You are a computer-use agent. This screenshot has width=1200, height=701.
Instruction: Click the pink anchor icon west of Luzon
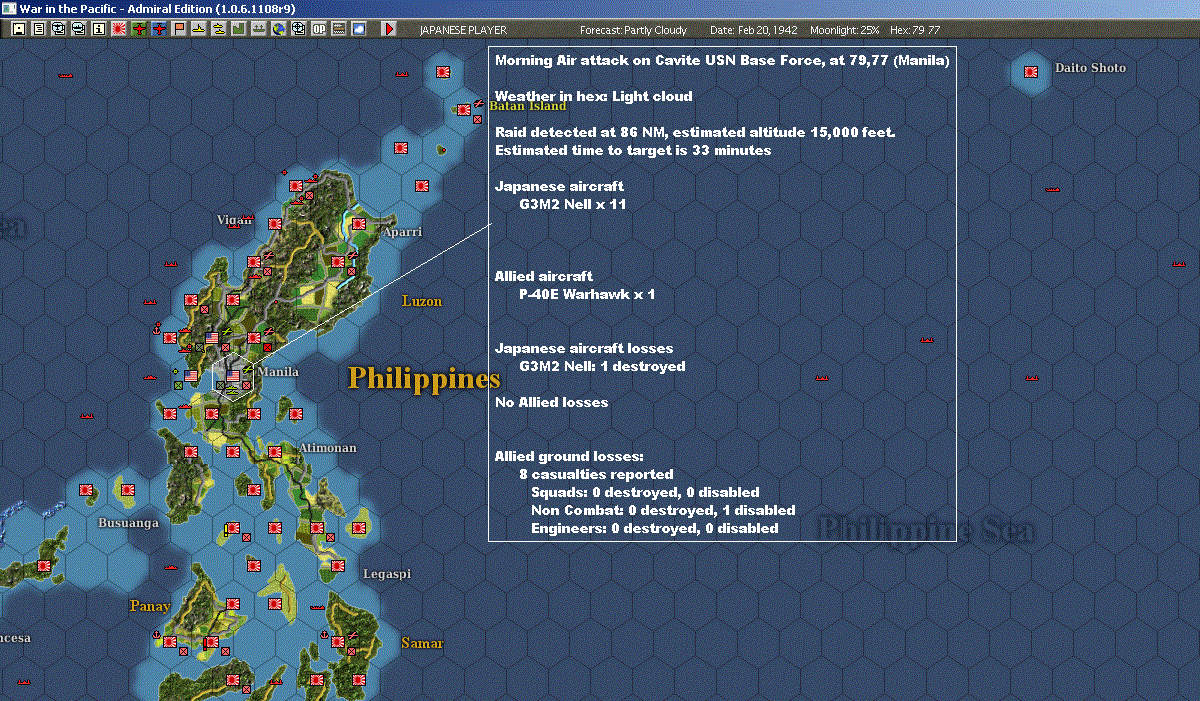tap(157, 329)
